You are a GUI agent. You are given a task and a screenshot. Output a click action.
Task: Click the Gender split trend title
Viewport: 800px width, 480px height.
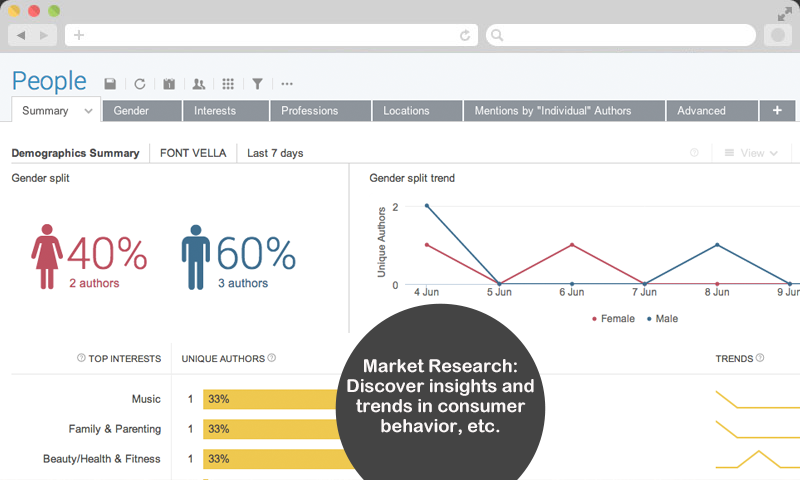coord(412,178)
